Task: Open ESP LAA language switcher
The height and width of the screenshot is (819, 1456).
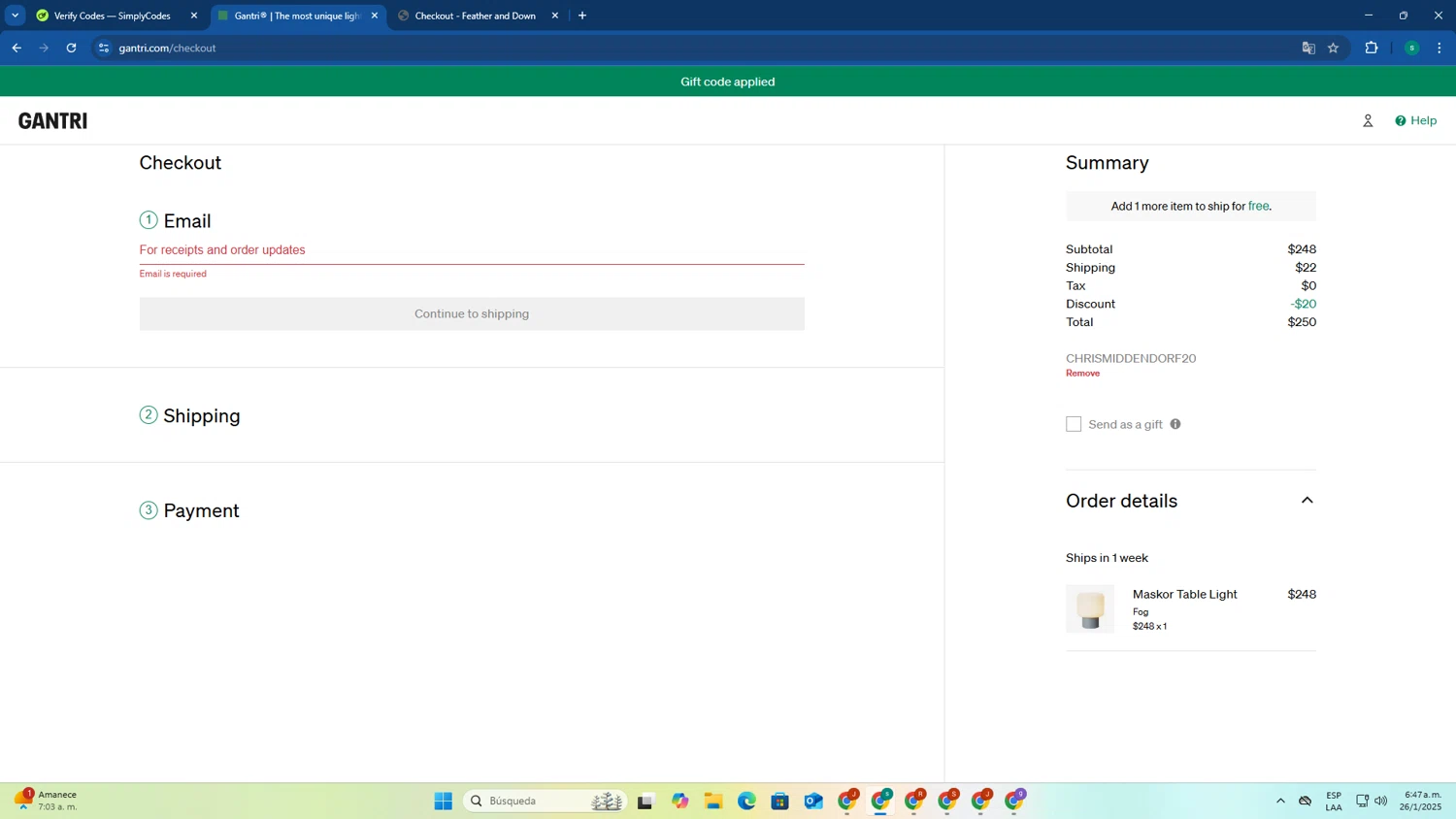Action: coord(1334,801)
